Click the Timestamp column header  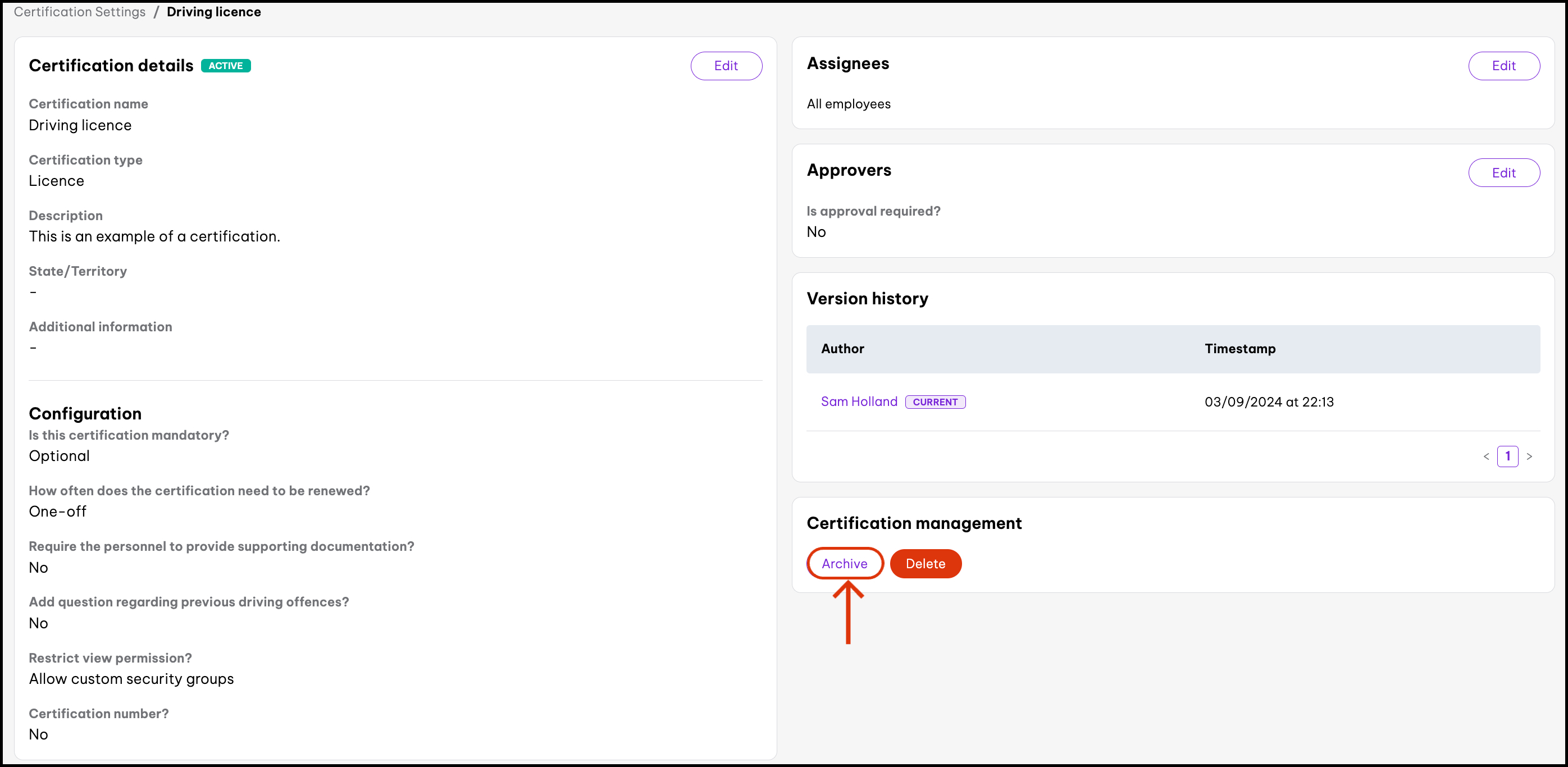[1240, 349]
